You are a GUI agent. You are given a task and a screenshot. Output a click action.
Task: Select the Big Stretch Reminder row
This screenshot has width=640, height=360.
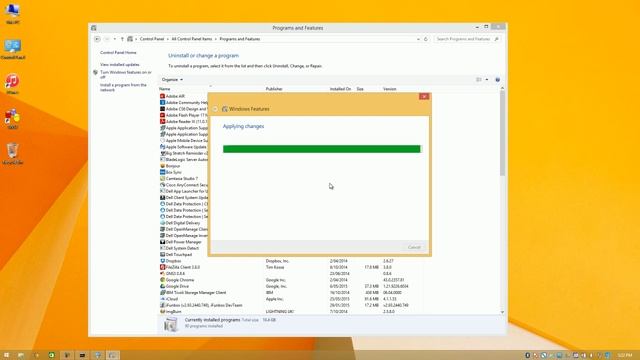tap(183, 153)
